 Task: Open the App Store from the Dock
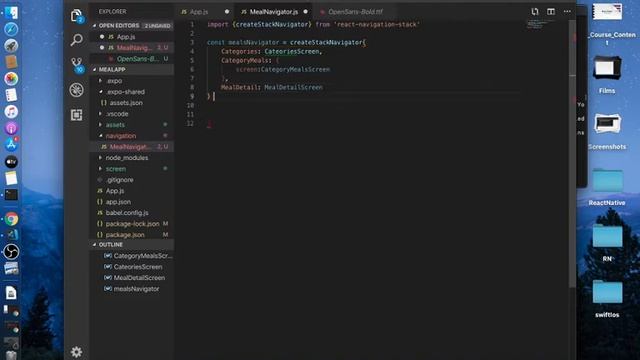click(x=11, y=144)
